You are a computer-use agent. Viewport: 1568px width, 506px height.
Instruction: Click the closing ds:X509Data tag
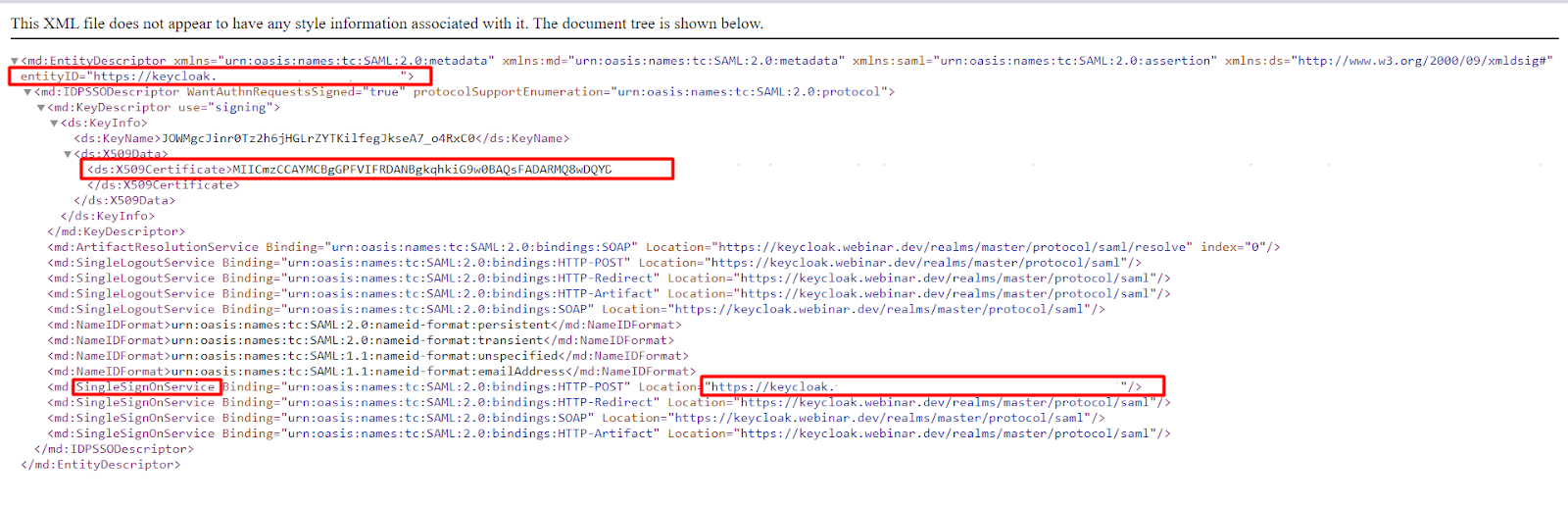tap(124, 200)
